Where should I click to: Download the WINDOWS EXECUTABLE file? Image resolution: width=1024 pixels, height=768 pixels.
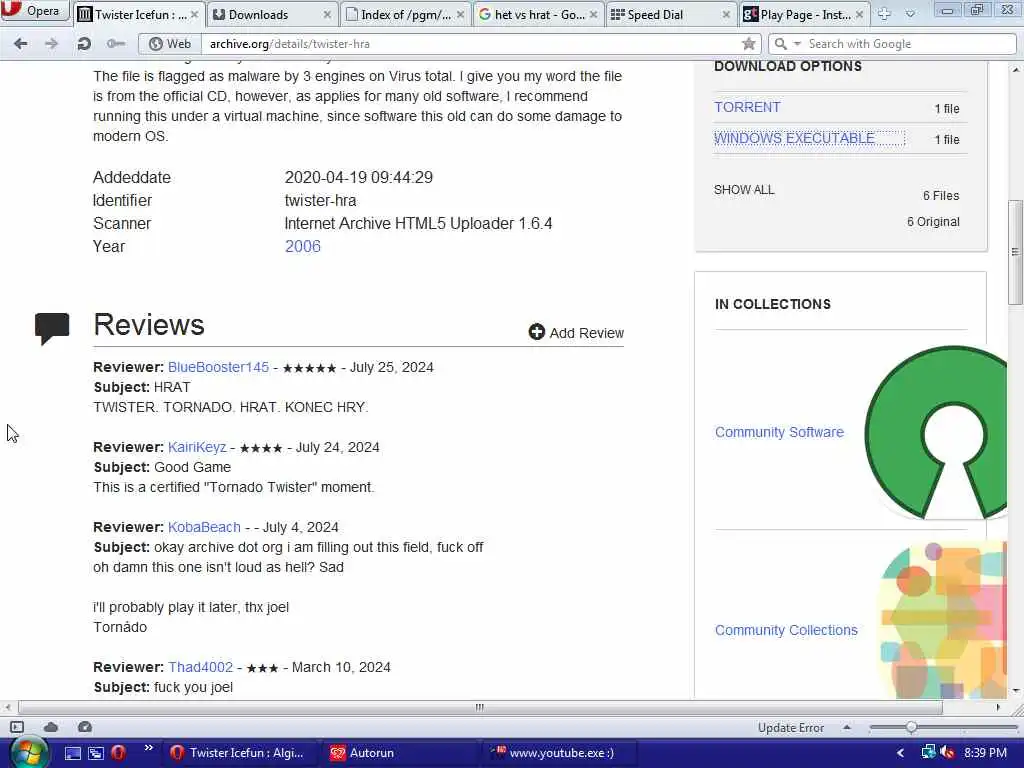click(794, 138)
